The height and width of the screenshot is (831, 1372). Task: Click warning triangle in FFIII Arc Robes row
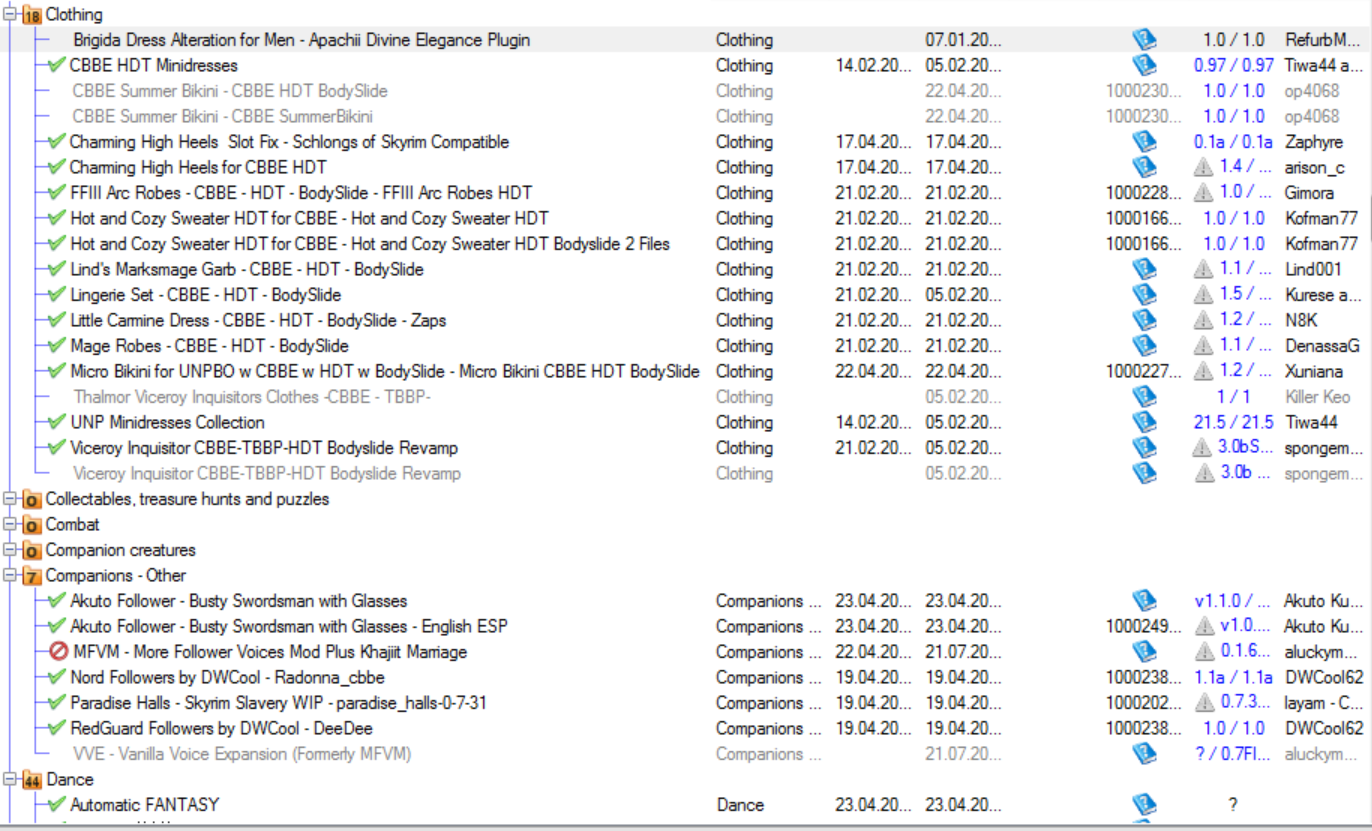tap(1203, 193)
